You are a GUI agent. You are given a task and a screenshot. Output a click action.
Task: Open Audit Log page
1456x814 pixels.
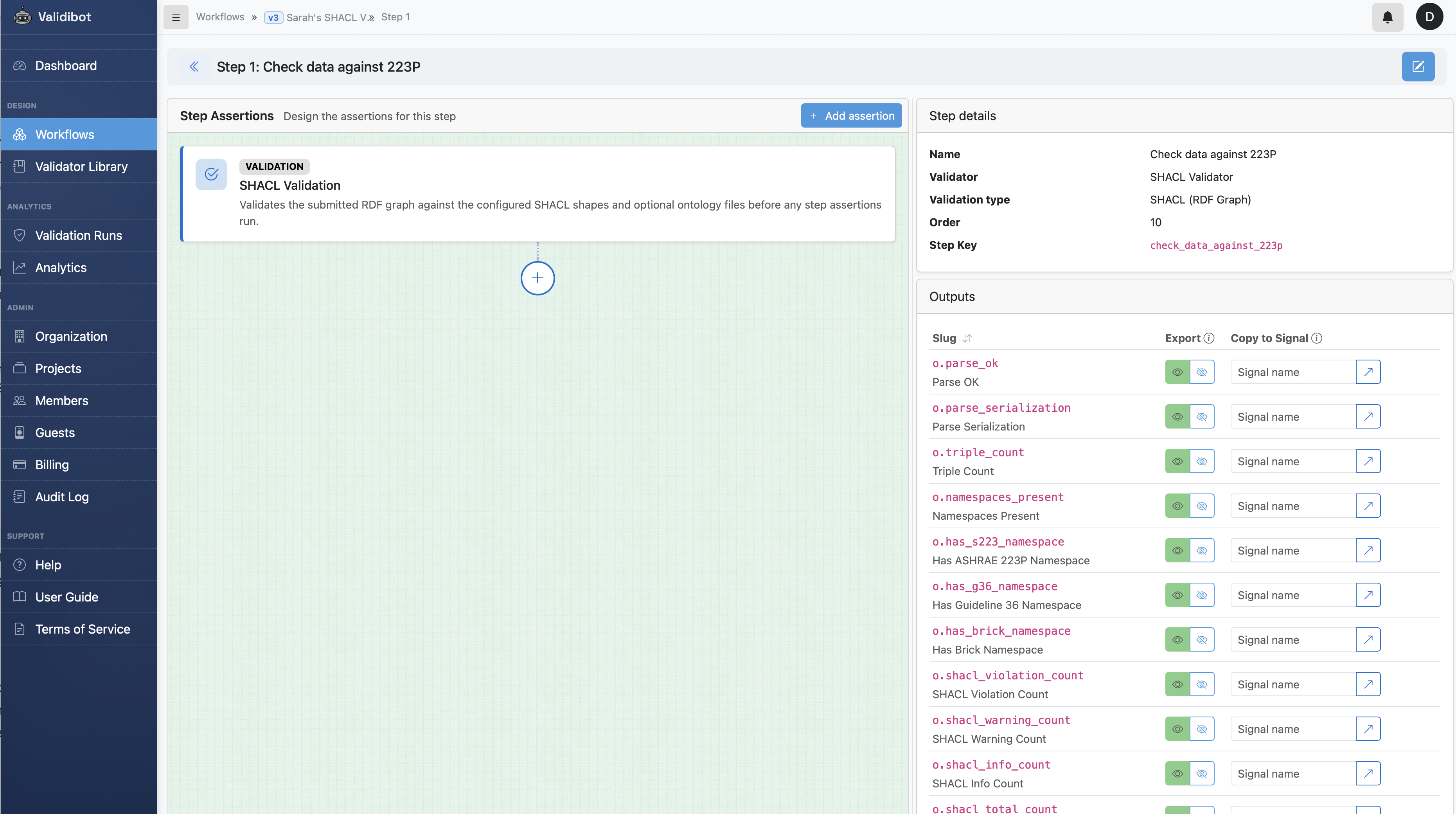point(79,497)
